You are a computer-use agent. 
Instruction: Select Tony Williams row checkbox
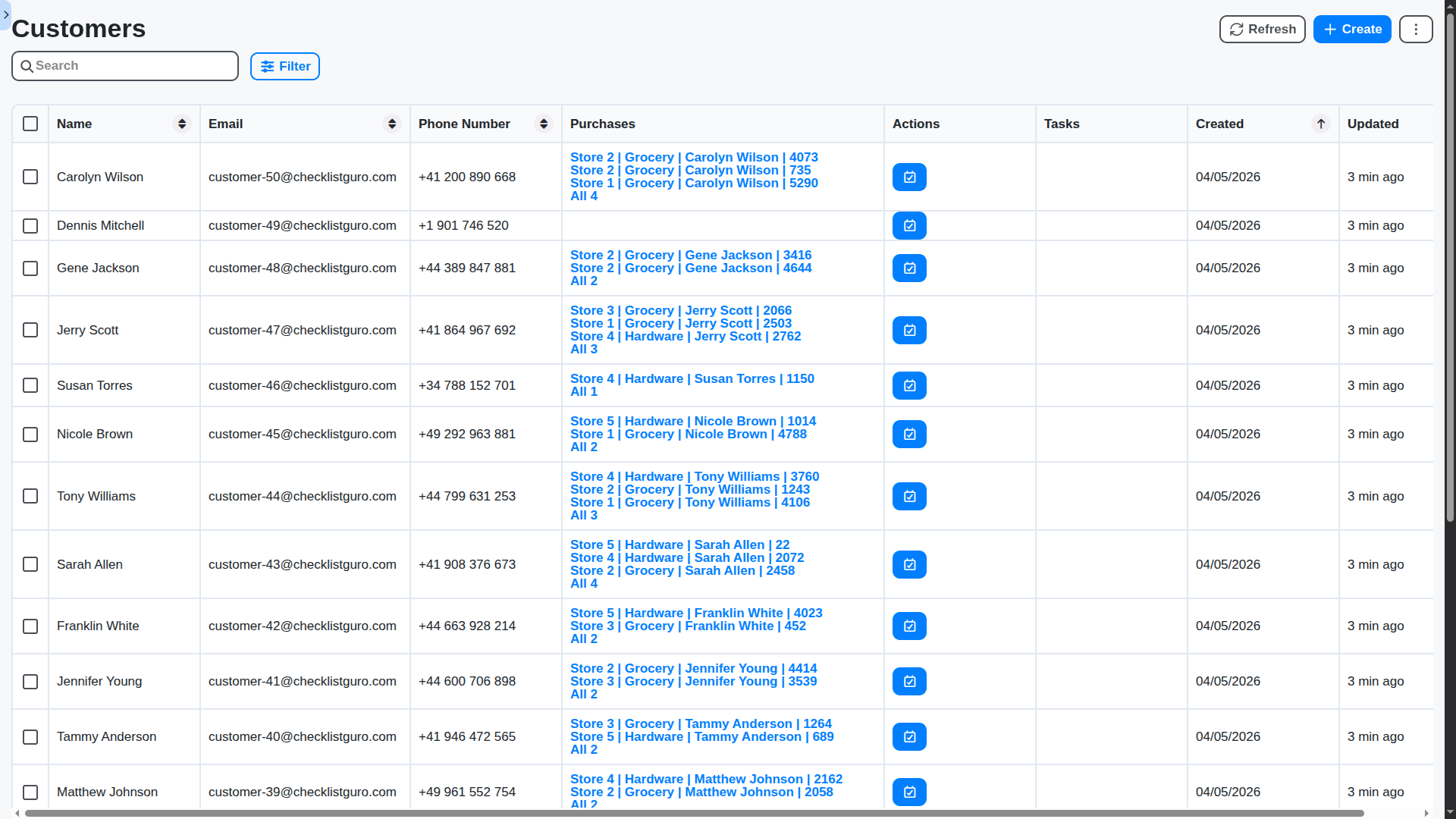30,496
